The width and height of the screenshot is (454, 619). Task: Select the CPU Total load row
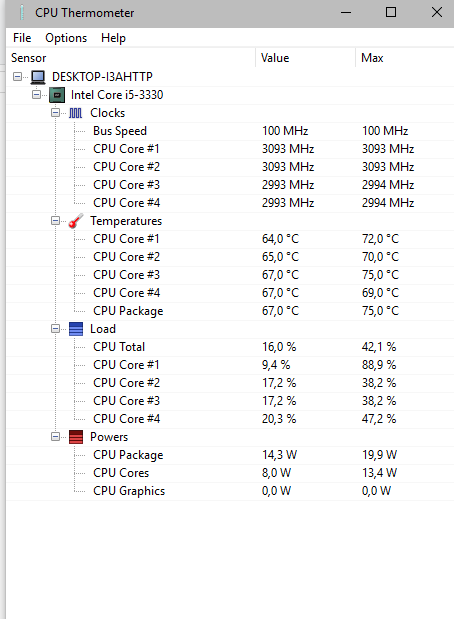(230, 347)
